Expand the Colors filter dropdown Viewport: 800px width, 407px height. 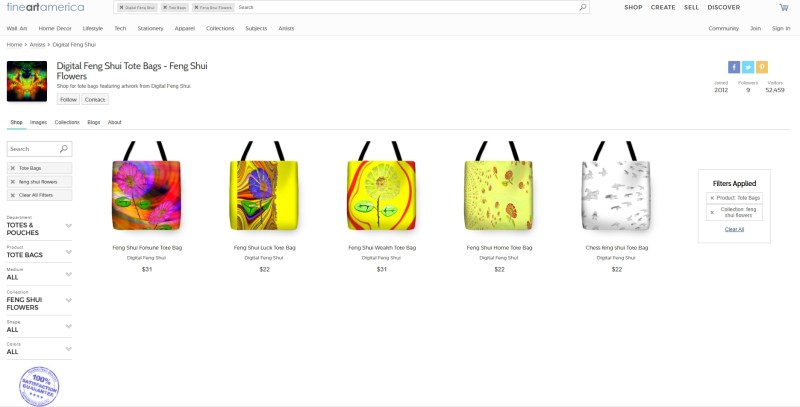click(69, 349)
